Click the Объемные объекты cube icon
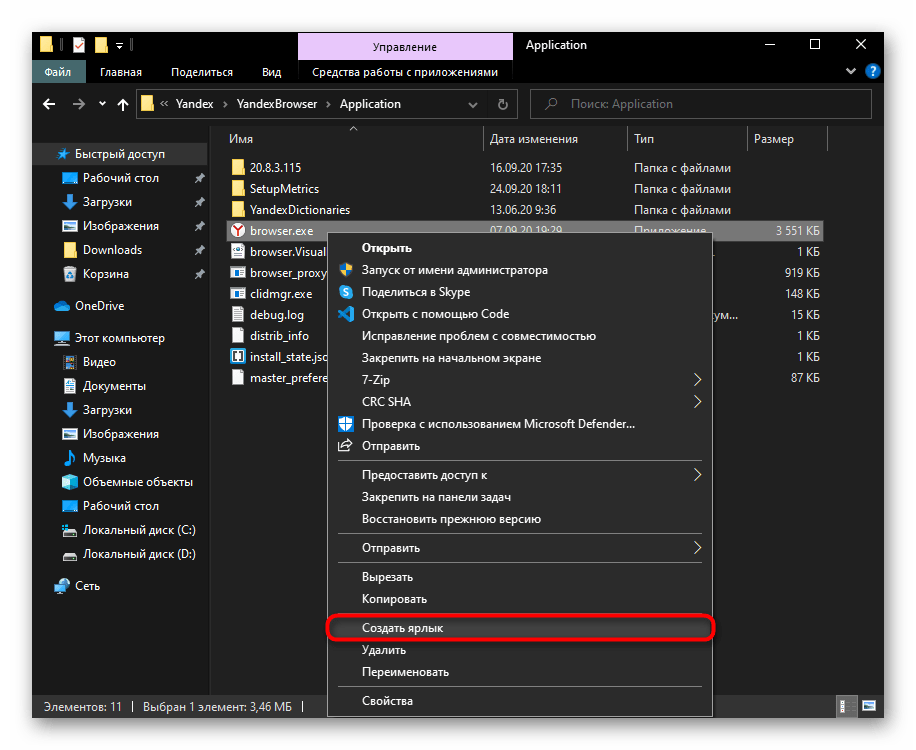 click(70, 482)
